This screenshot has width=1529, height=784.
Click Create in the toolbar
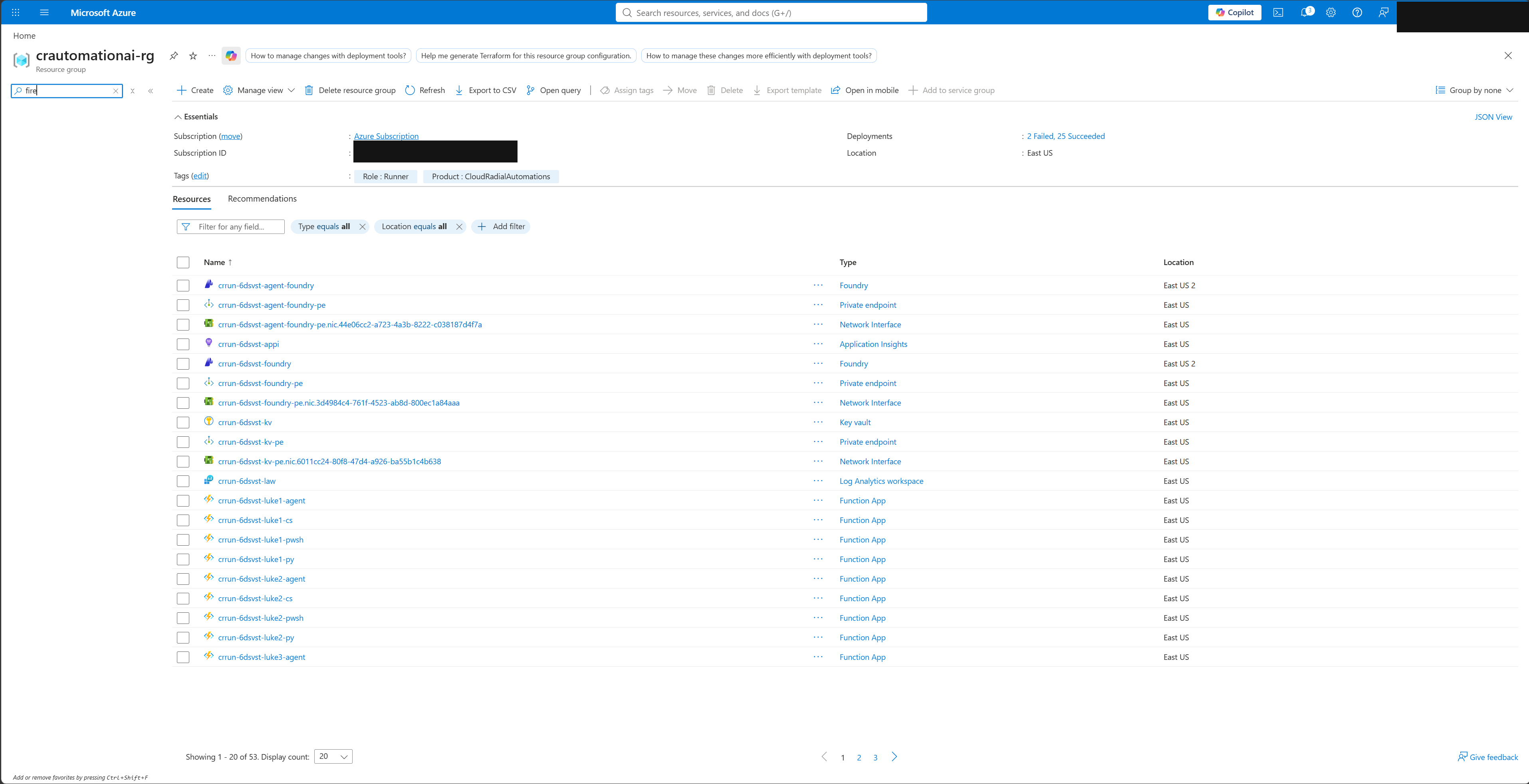click(195, 90)
